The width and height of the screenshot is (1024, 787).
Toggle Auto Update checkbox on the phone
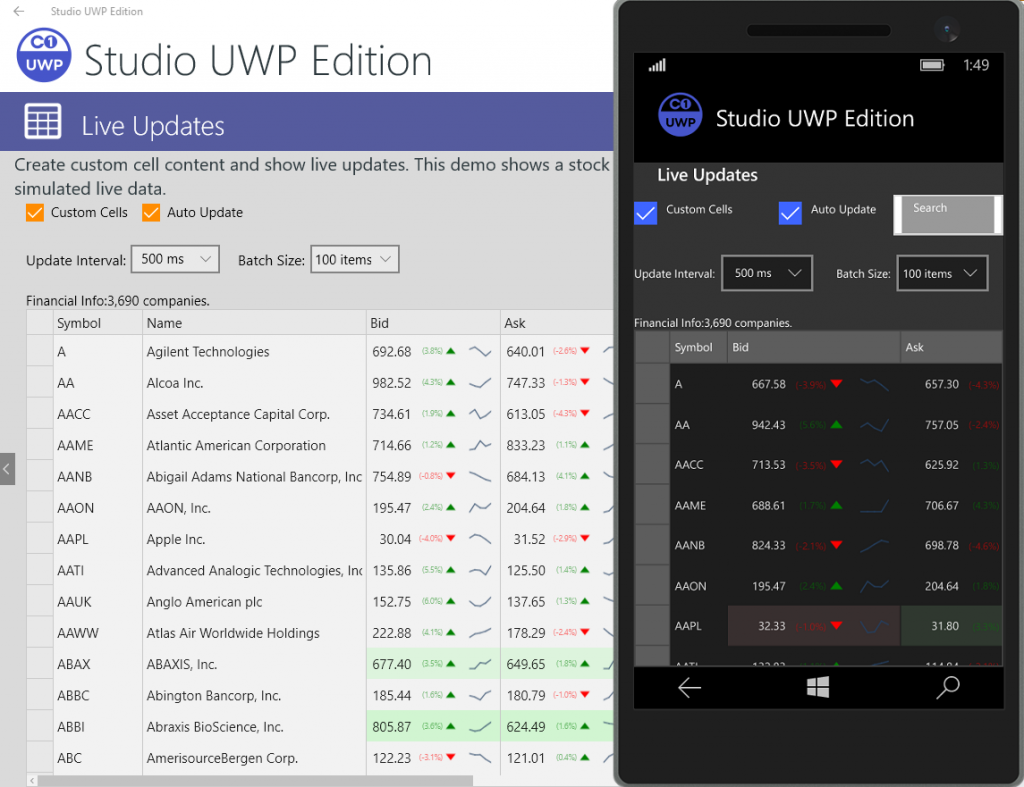tap(790, 213)
